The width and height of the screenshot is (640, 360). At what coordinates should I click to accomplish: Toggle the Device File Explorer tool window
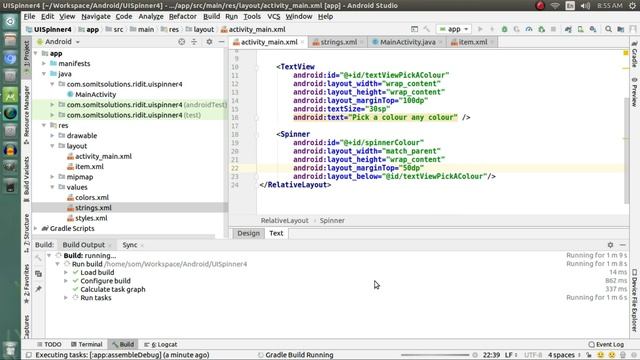click(634, 300)
